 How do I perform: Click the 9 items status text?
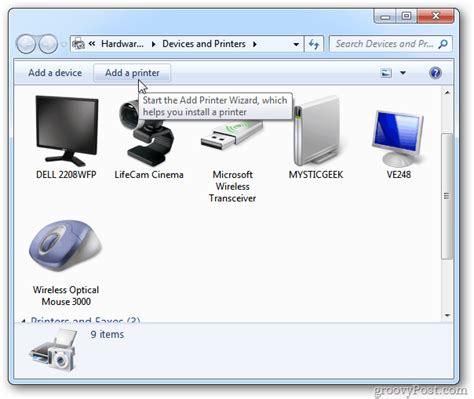(107, 334)
